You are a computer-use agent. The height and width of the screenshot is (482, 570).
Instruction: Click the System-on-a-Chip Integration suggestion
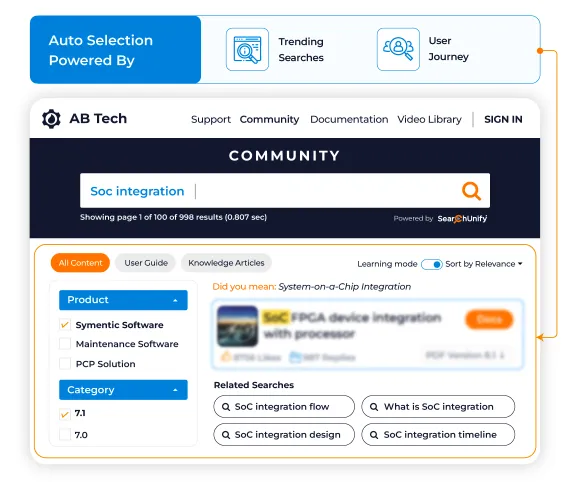pyautogui.click(x=345, y=287)
